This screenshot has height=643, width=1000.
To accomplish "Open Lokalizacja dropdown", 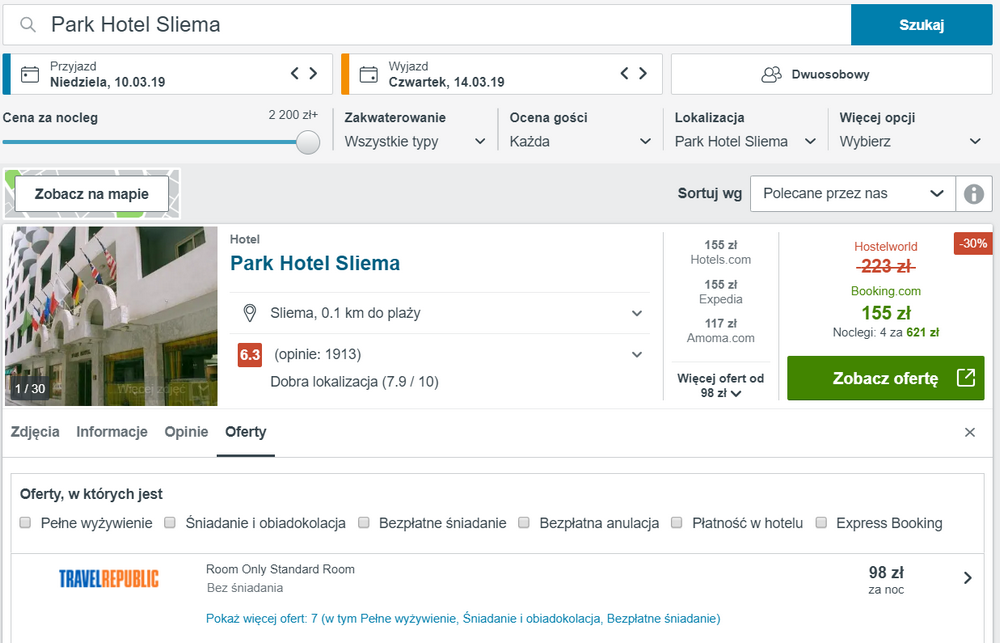I will tap(746, 142).
